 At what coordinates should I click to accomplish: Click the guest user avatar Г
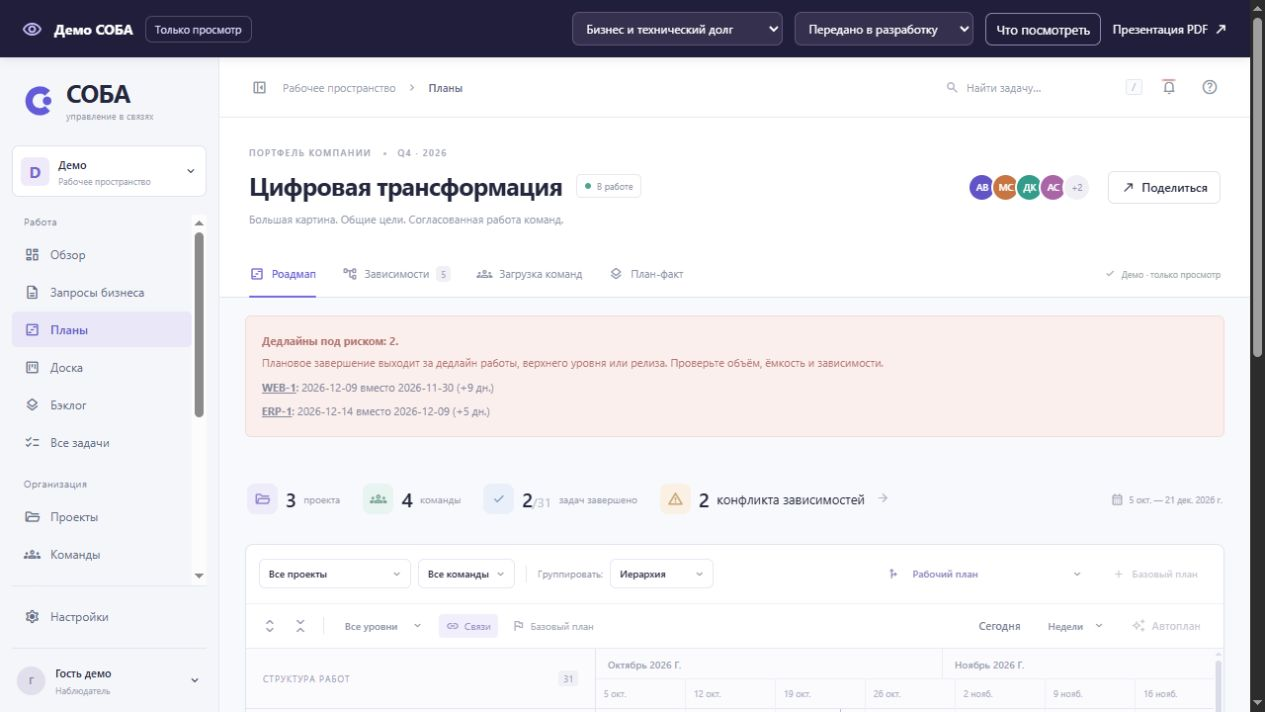(31, 681)
